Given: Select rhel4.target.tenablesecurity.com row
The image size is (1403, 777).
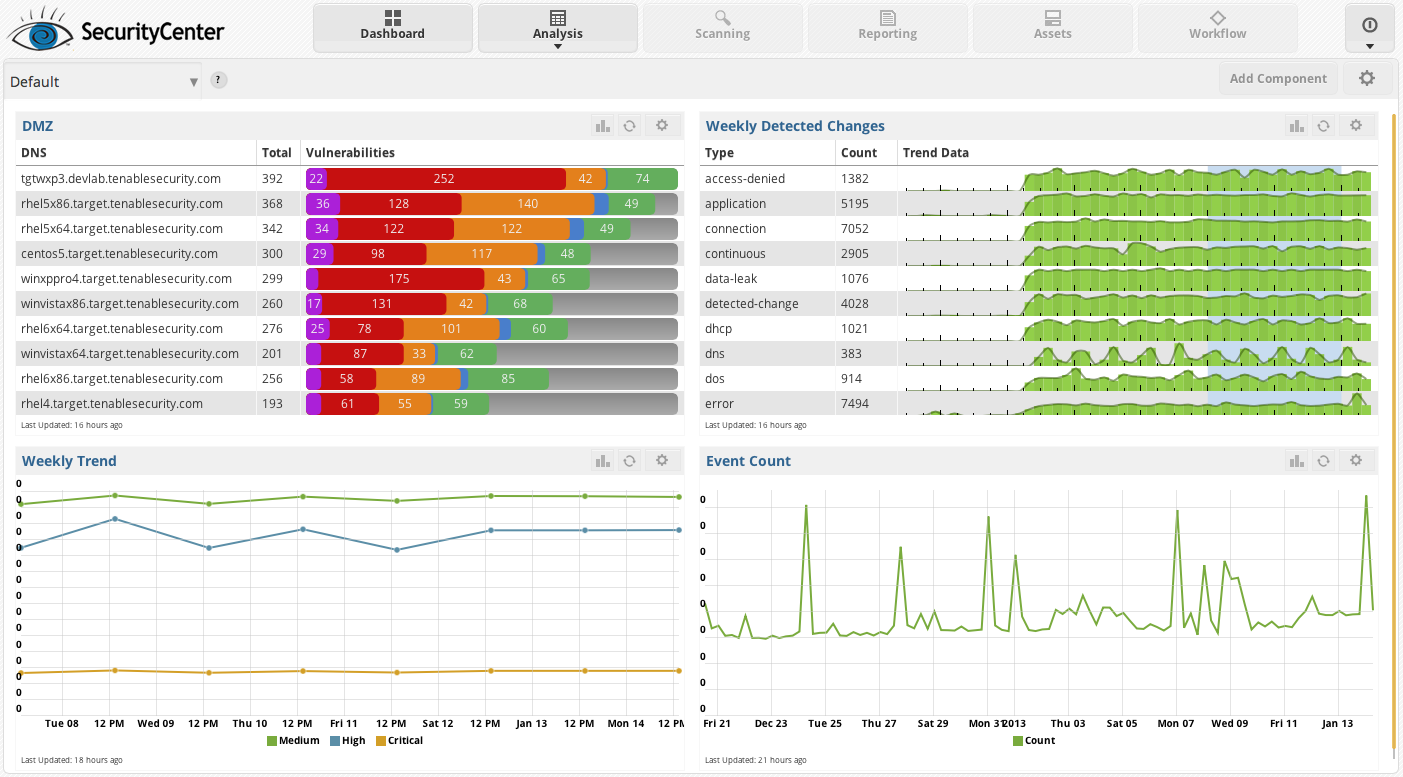Looking at the screenshot, I should tap(349, 404).
